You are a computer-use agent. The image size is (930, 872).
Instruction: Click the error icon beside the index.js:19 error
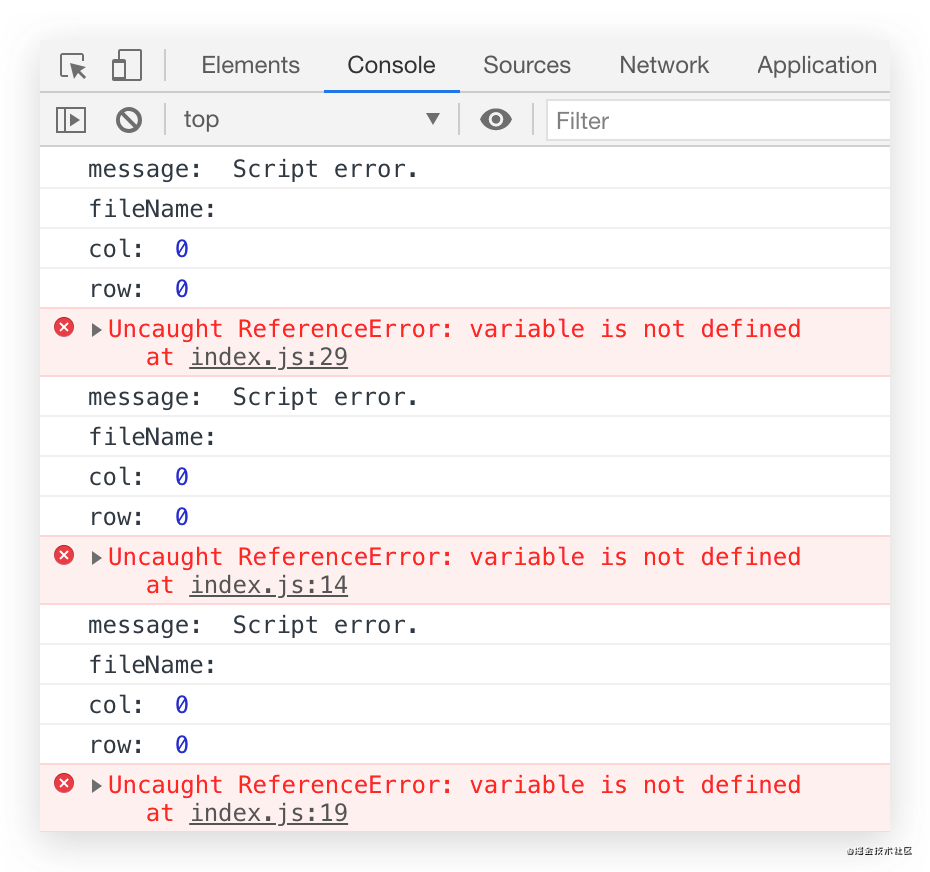point(64,783)
